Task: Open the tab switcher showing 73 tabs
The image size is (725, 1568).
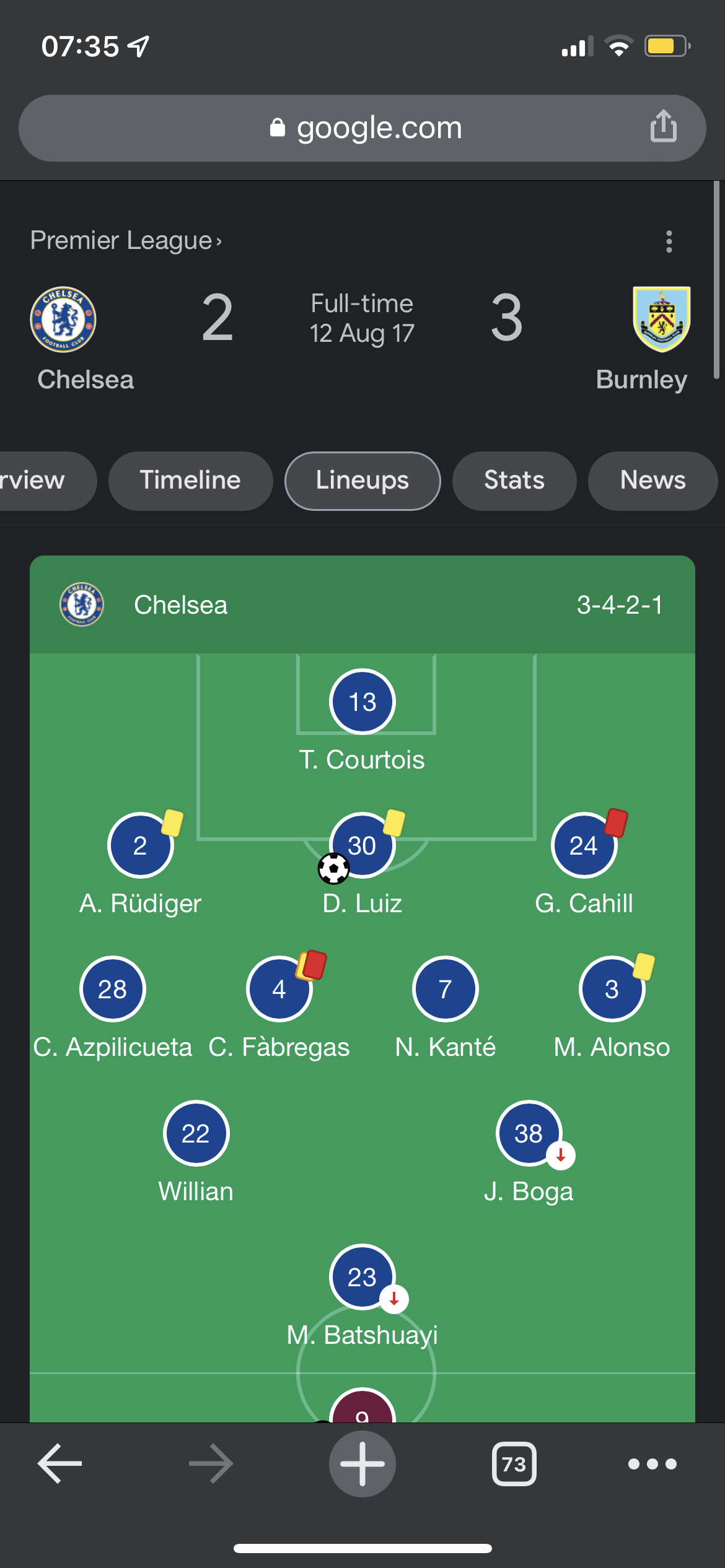Action: click(x=514, y=1463)
